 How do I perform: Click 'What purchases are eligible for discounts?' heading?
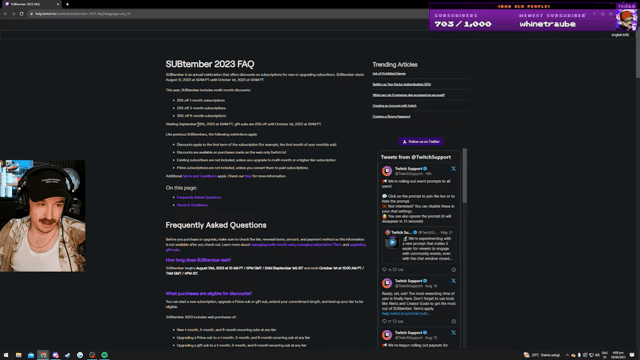[x=209, y=293]
